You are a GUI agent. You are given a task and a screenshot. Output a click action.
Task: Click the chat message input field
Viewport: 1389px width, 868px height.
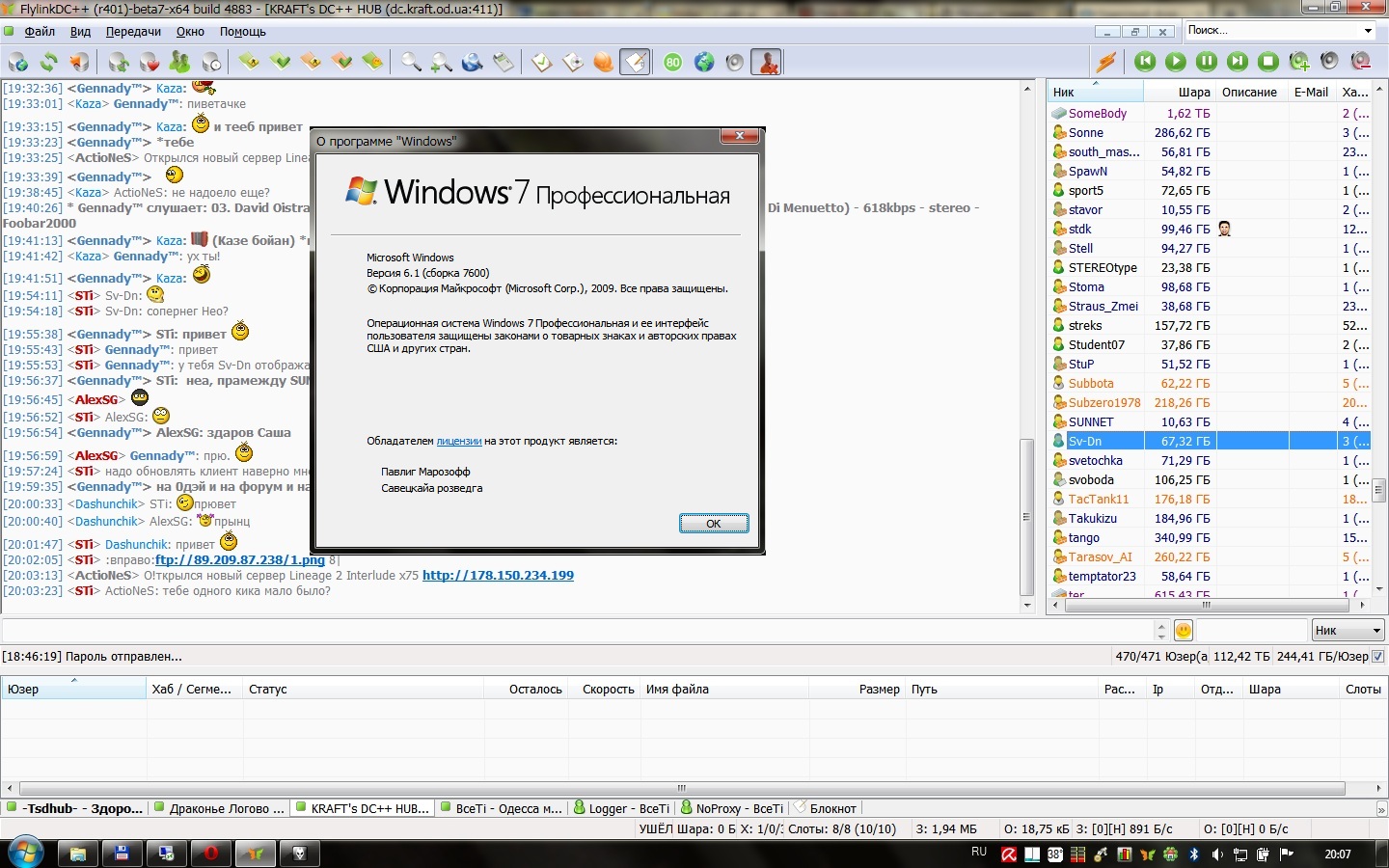point(577,631)
